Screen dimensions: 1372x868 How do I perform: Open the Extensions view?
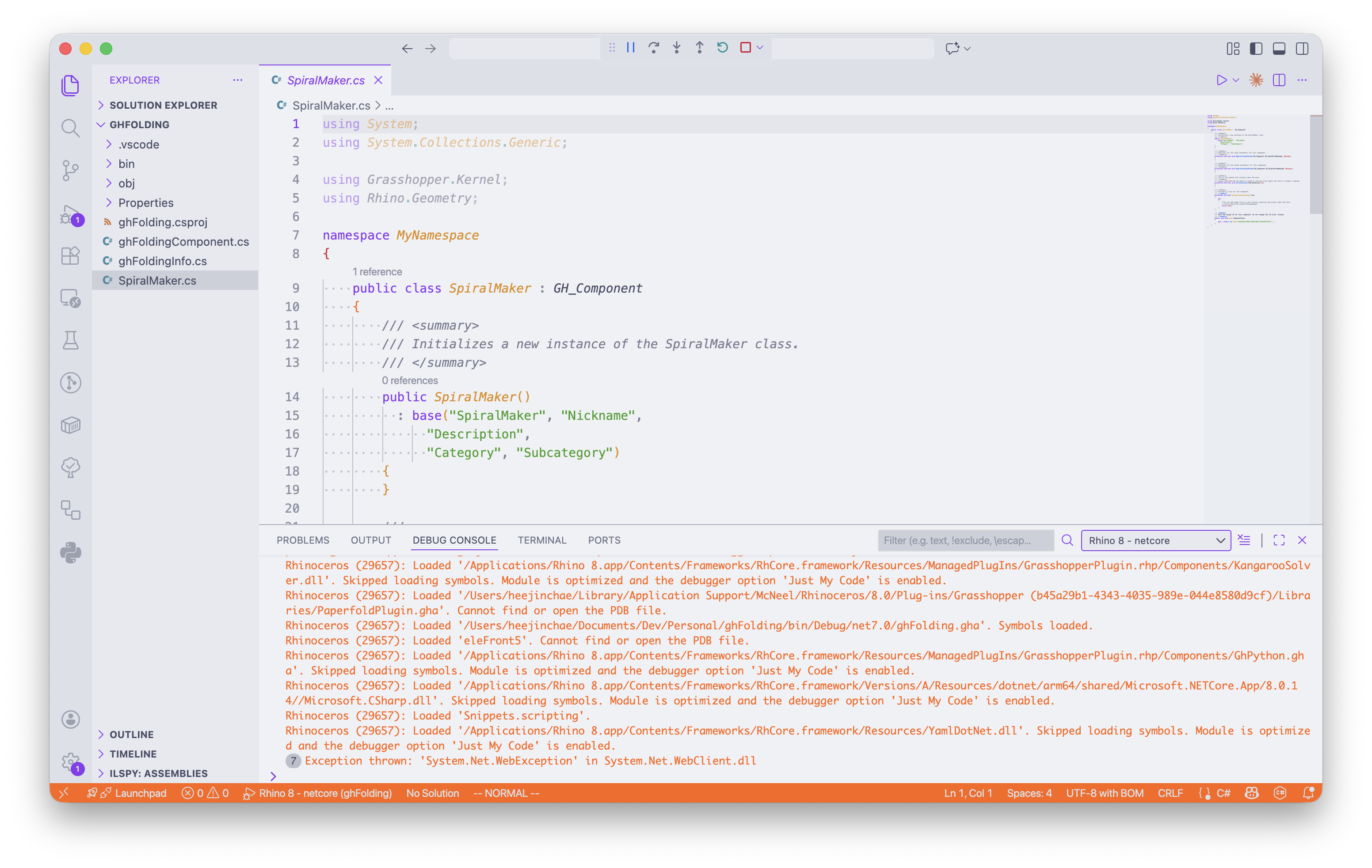[x=70, y=256]
